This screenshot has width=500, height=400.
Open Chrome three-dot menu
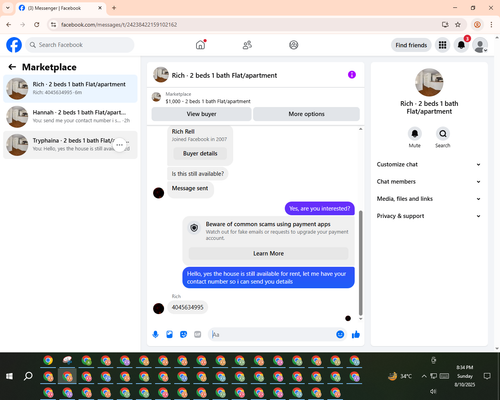click(491, 25)
